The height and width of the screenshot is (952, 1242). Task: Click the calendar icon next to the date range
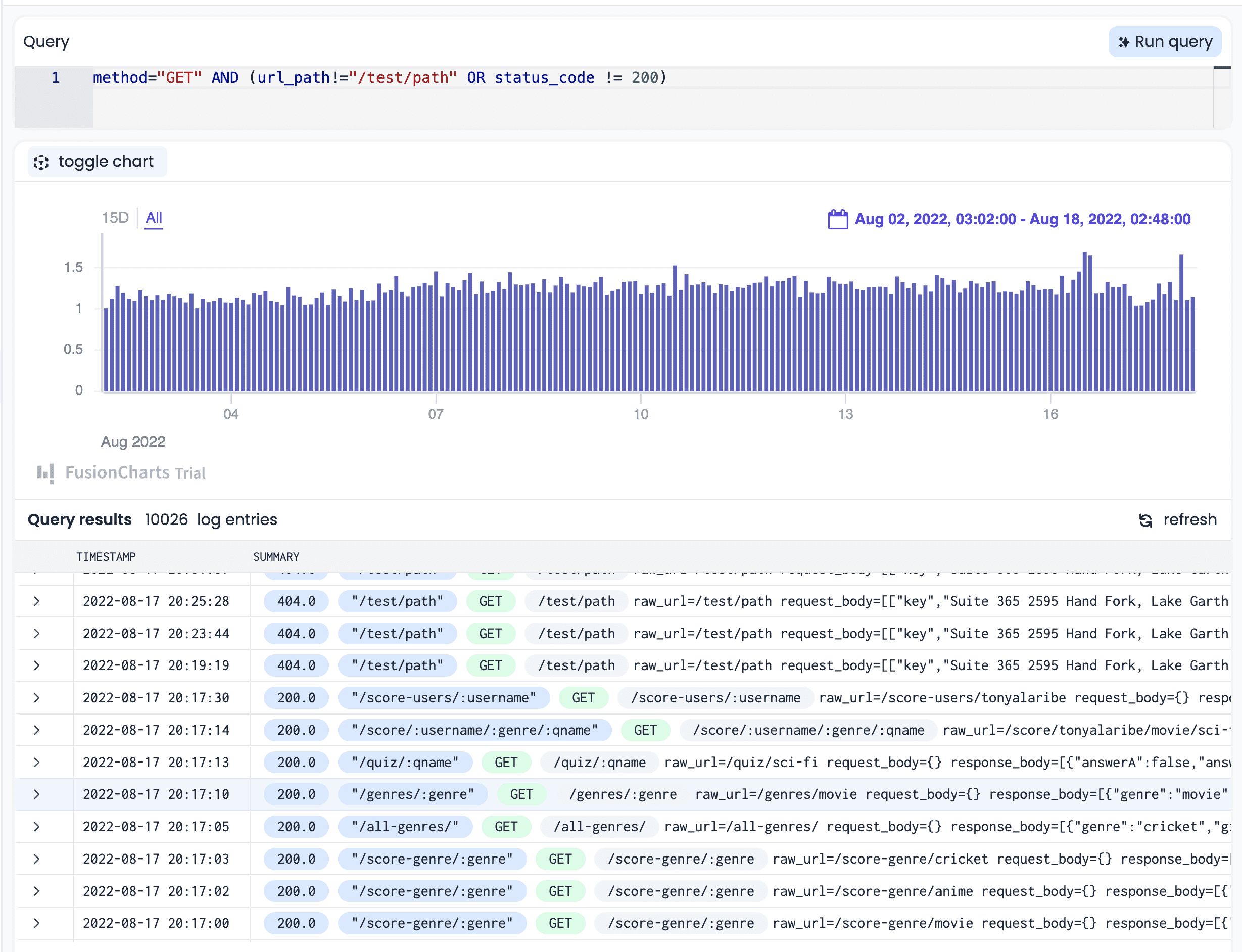839,219
